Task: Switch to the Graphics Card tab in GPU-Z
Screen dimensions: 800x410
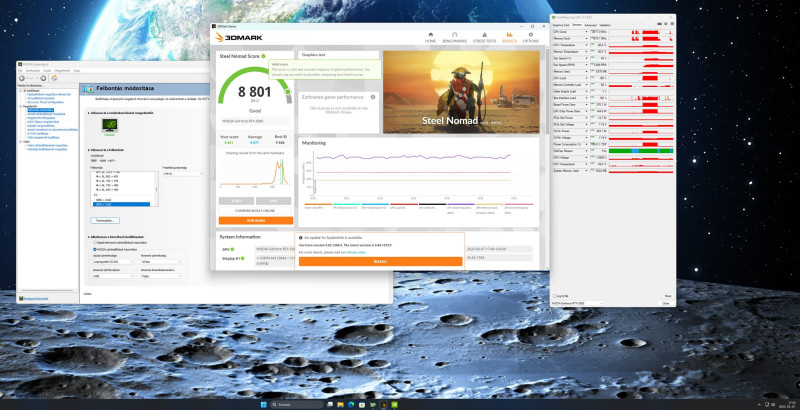Action: pos(561,25)
